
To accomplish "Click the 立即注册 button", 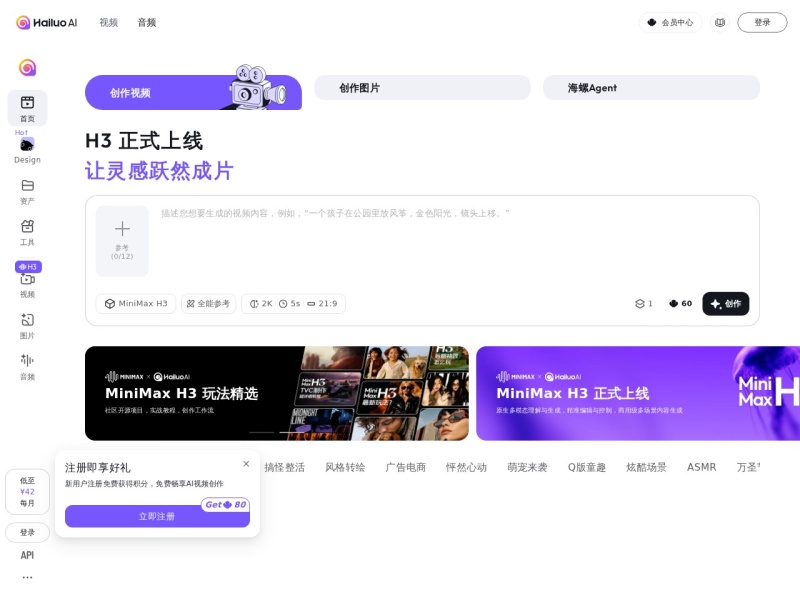I will pyautogui.click(x=157, y=516).
